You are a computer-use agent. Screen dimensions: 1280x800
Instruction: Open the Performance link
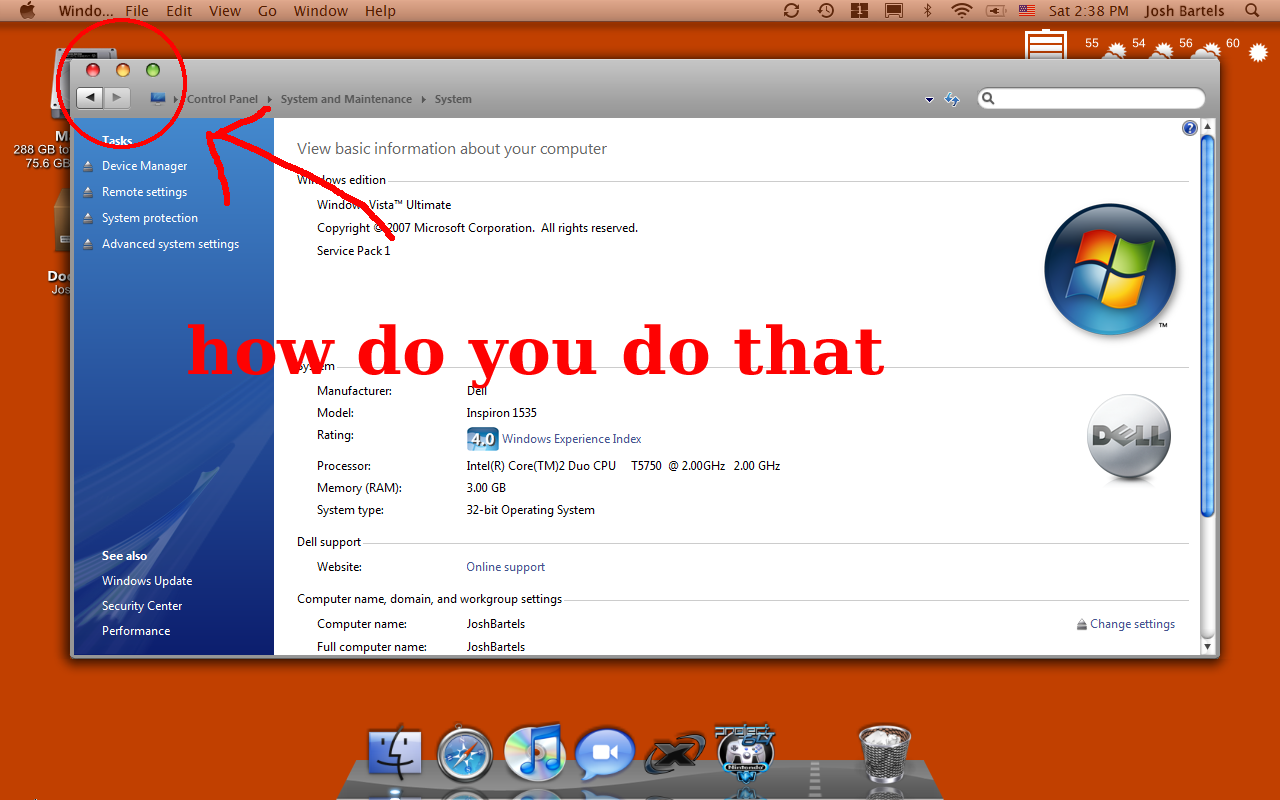[136, 631]
